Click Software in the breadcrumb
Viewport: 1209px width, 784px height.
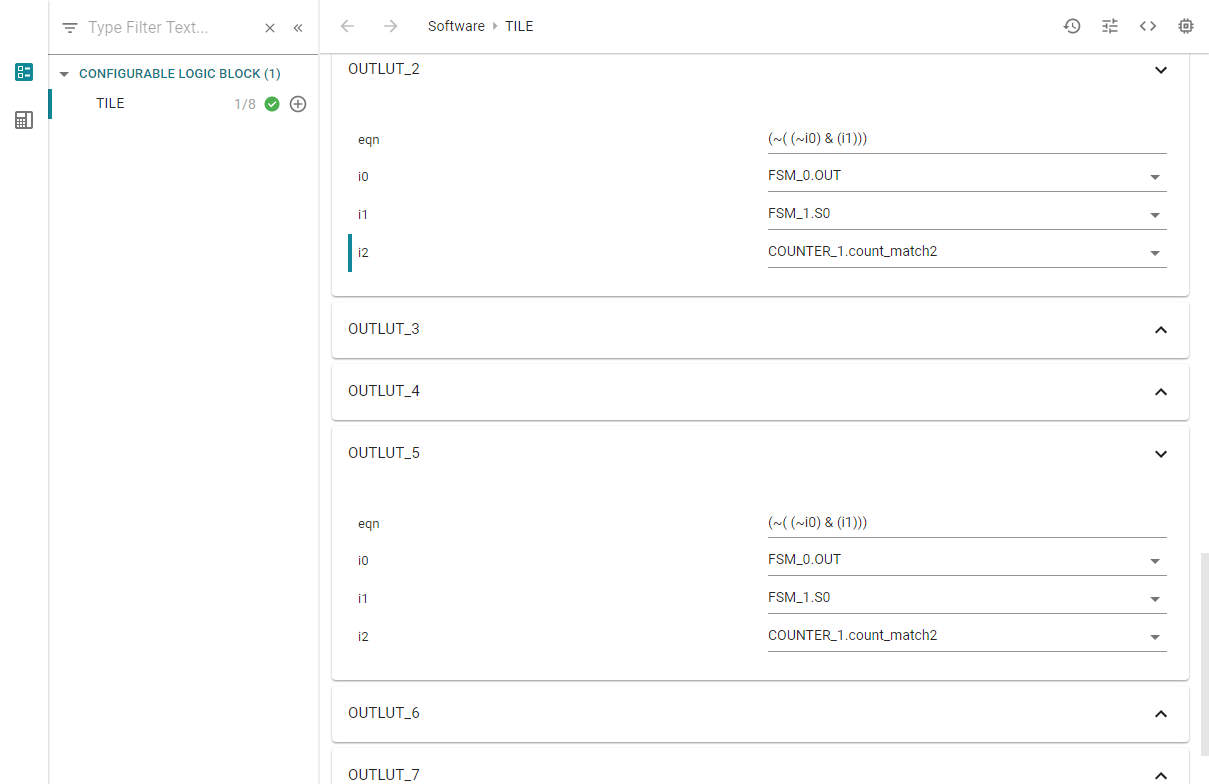pyautogui.click(x=456, y=27)
